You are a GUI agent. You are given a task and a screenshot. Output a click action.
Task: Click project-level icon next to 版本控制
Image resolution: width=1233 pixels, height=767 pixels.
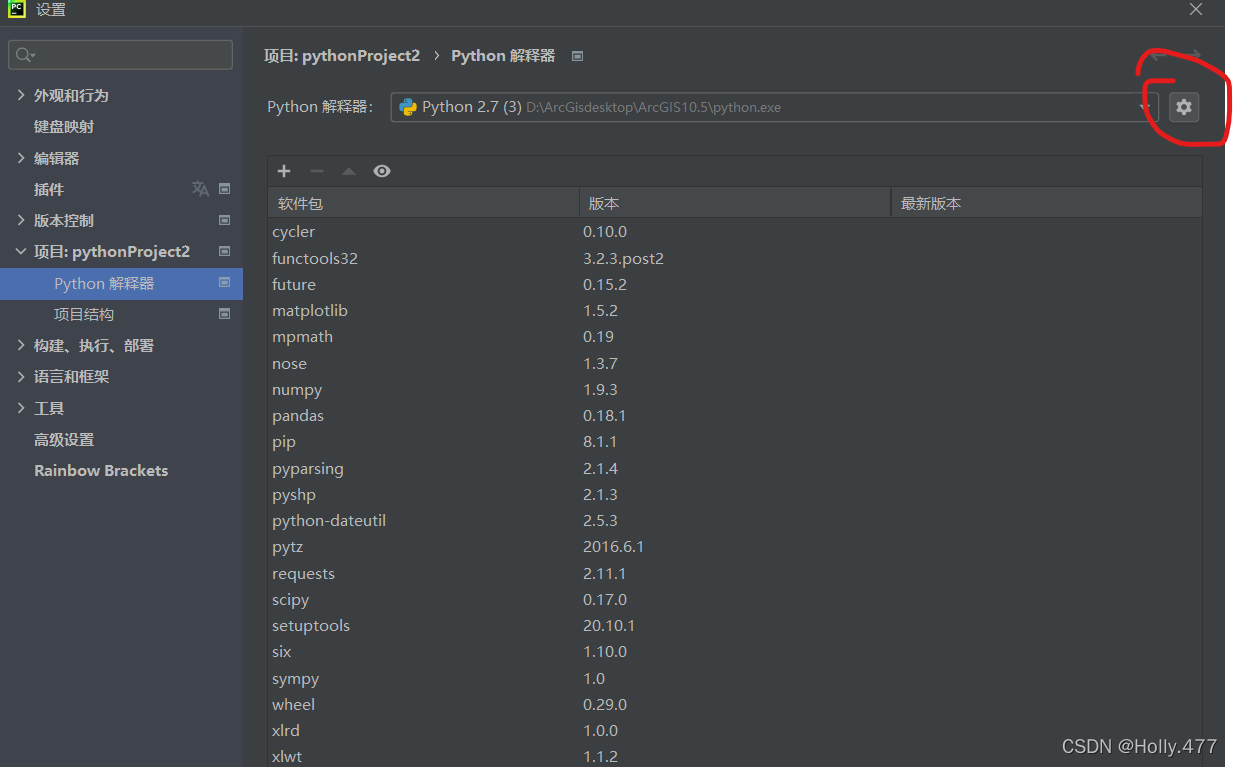click(x=225, y=220)
